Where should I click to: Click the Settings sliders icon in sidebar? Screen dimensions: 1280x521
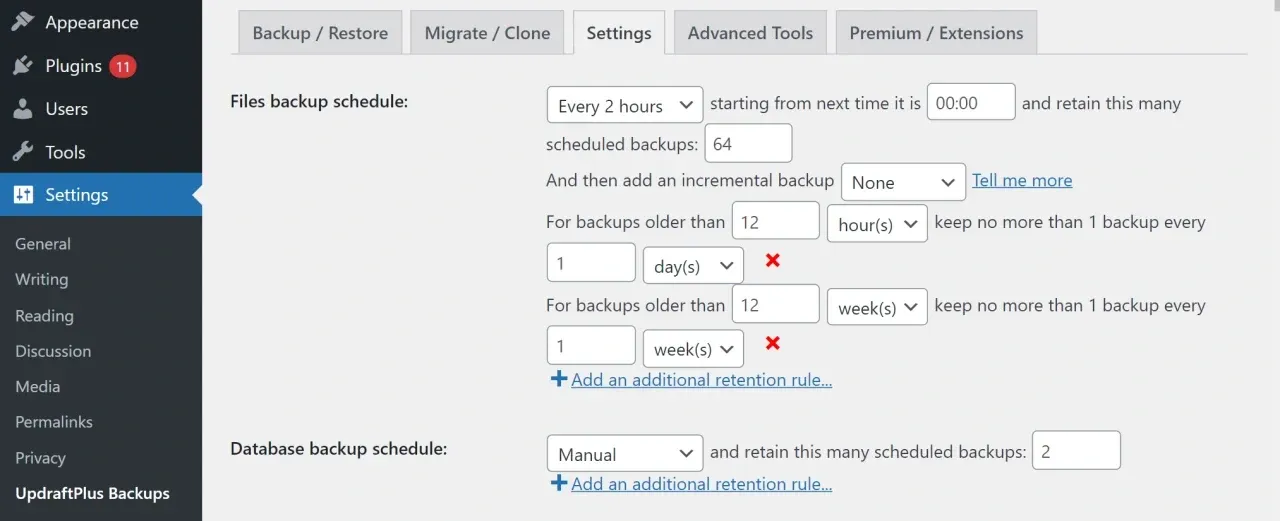(22, 195)
